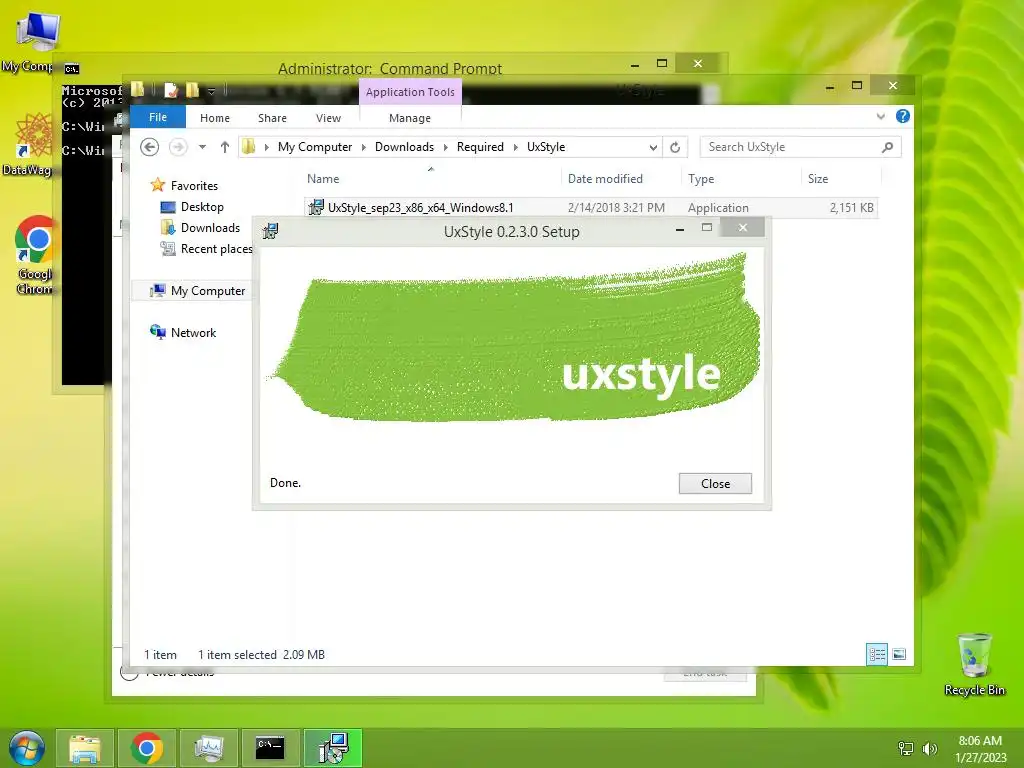Click the My Computer breadcrumb in address bar
This screenshot has height=768, width=1024.
click(x=315, y=147)
